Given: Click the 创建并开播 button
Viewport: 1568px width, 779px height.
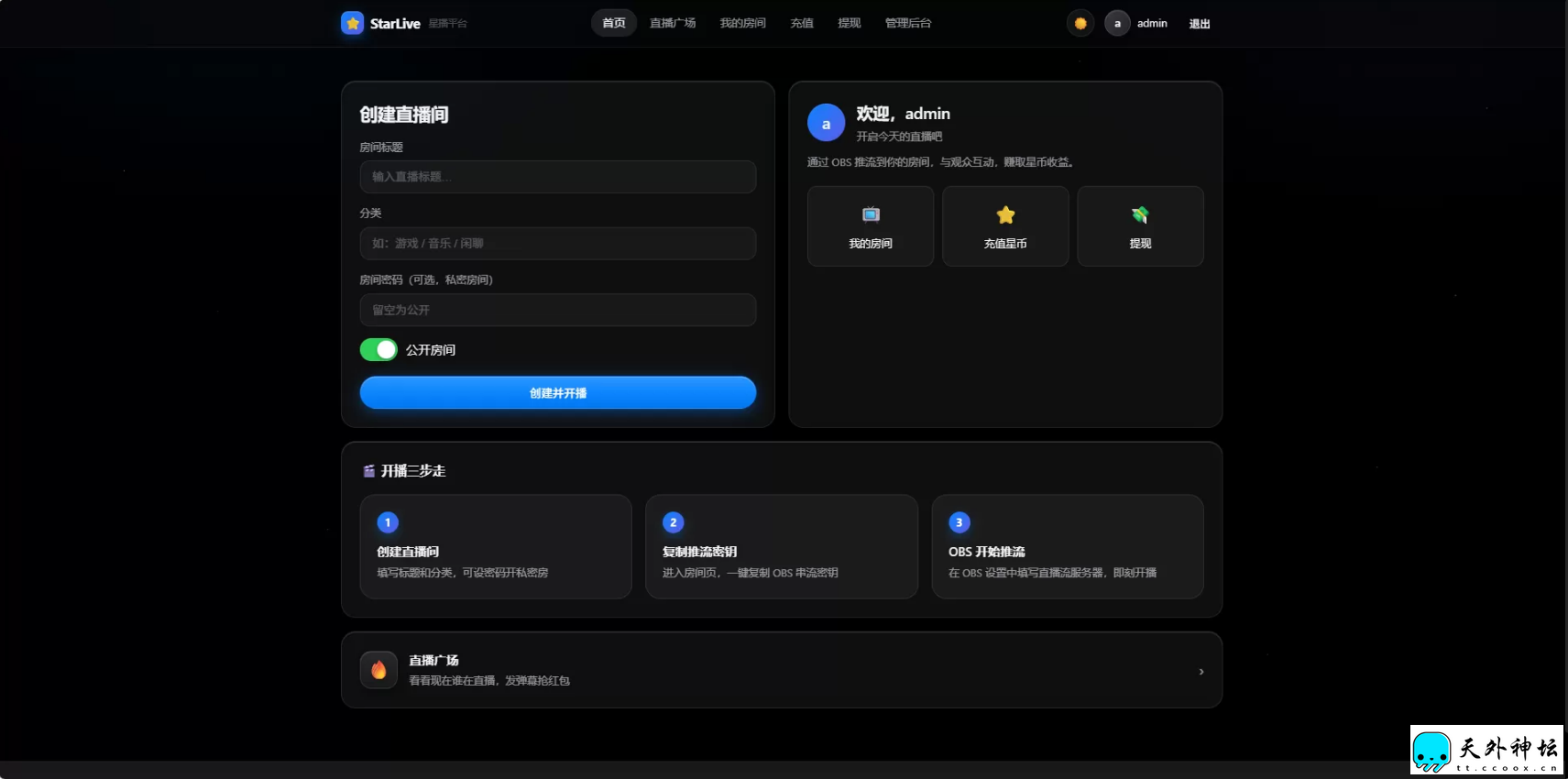Looking at the screenshot, I should pyautogui.click(x=558, y=392).
